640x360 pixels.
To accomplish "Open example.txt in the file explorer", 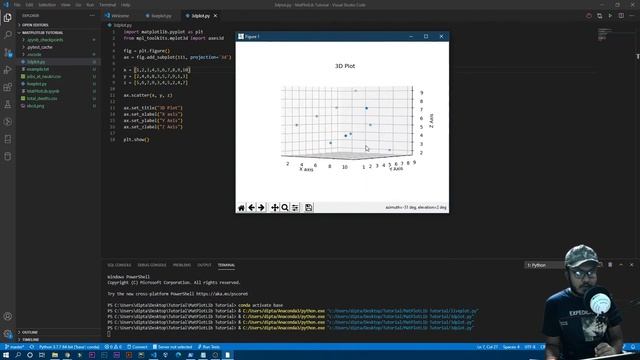I will 38,69.
